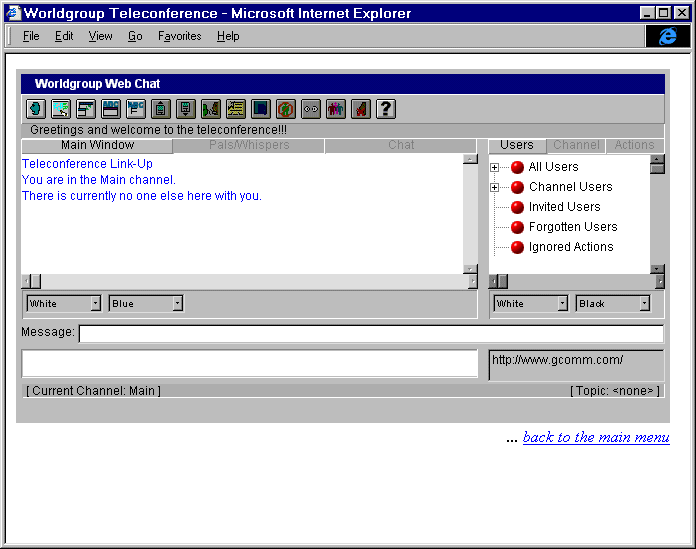696x549 pixels.
Task: Click the group of people toolbar icon
Action: tap(335, 109)
